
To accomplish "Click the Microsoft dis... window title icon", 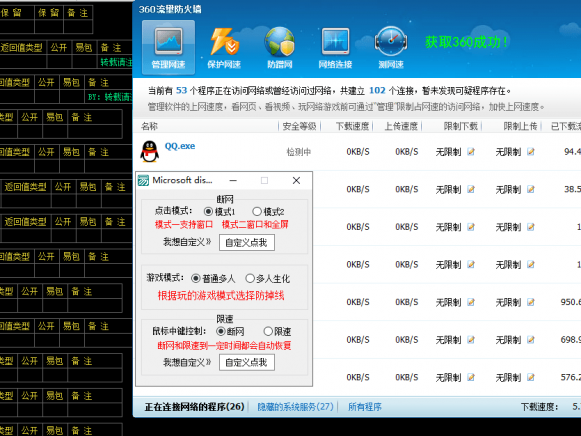I will (143, 180).
